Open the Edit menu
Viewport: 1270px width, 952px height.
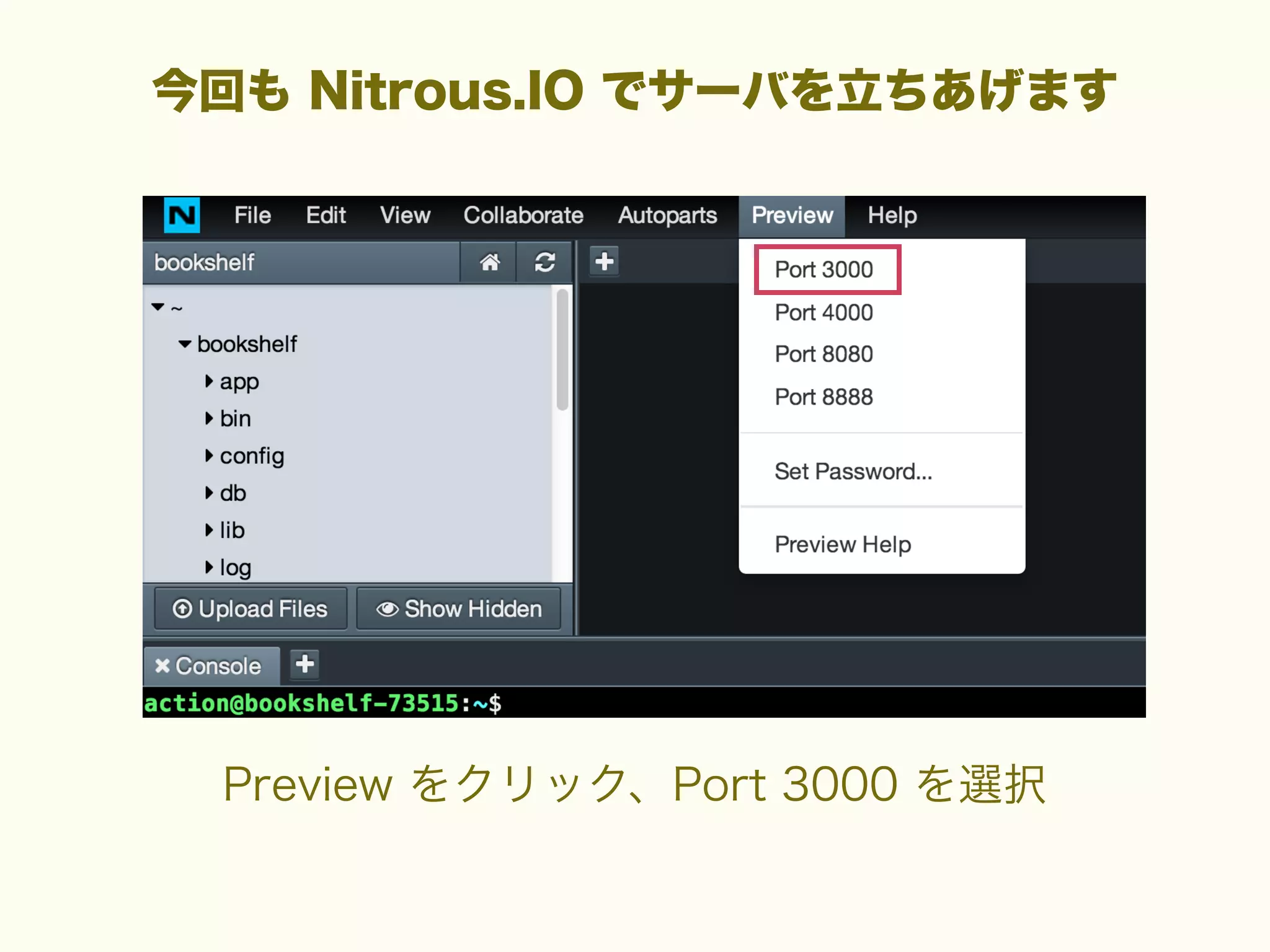coord(326,215)
